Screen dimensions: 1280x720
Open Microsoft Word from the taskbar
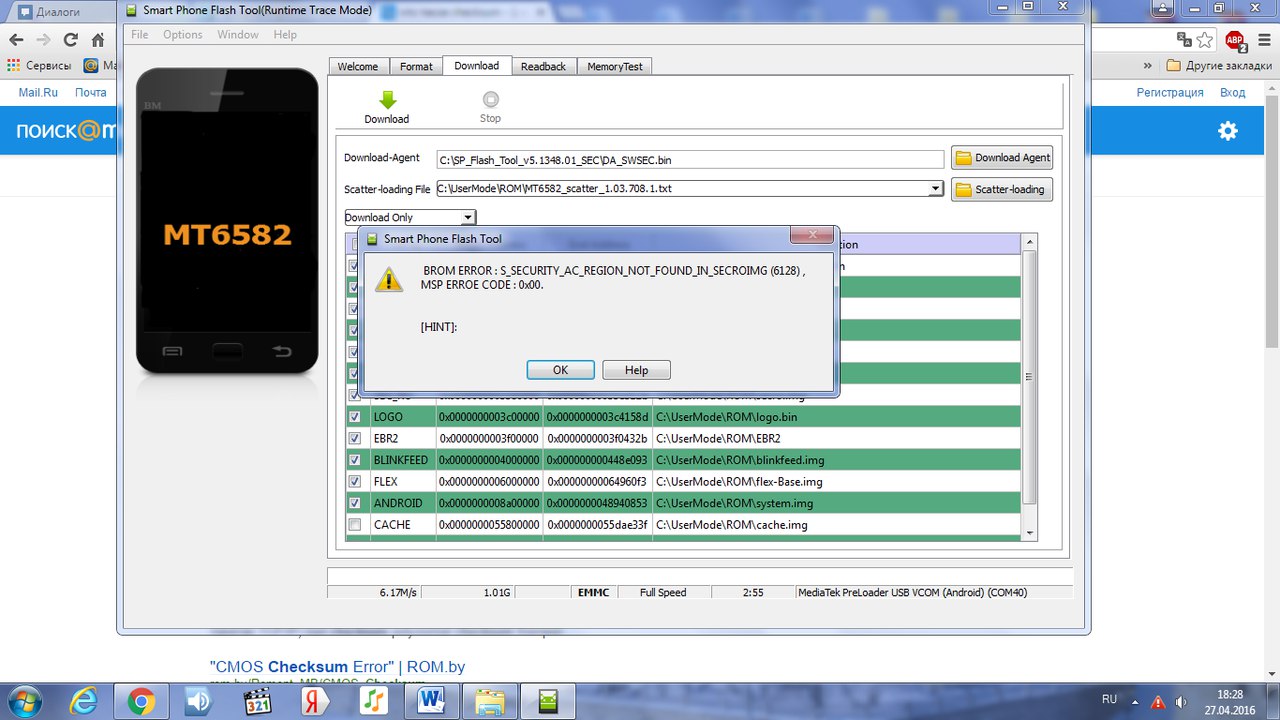[x=432, y=701]
